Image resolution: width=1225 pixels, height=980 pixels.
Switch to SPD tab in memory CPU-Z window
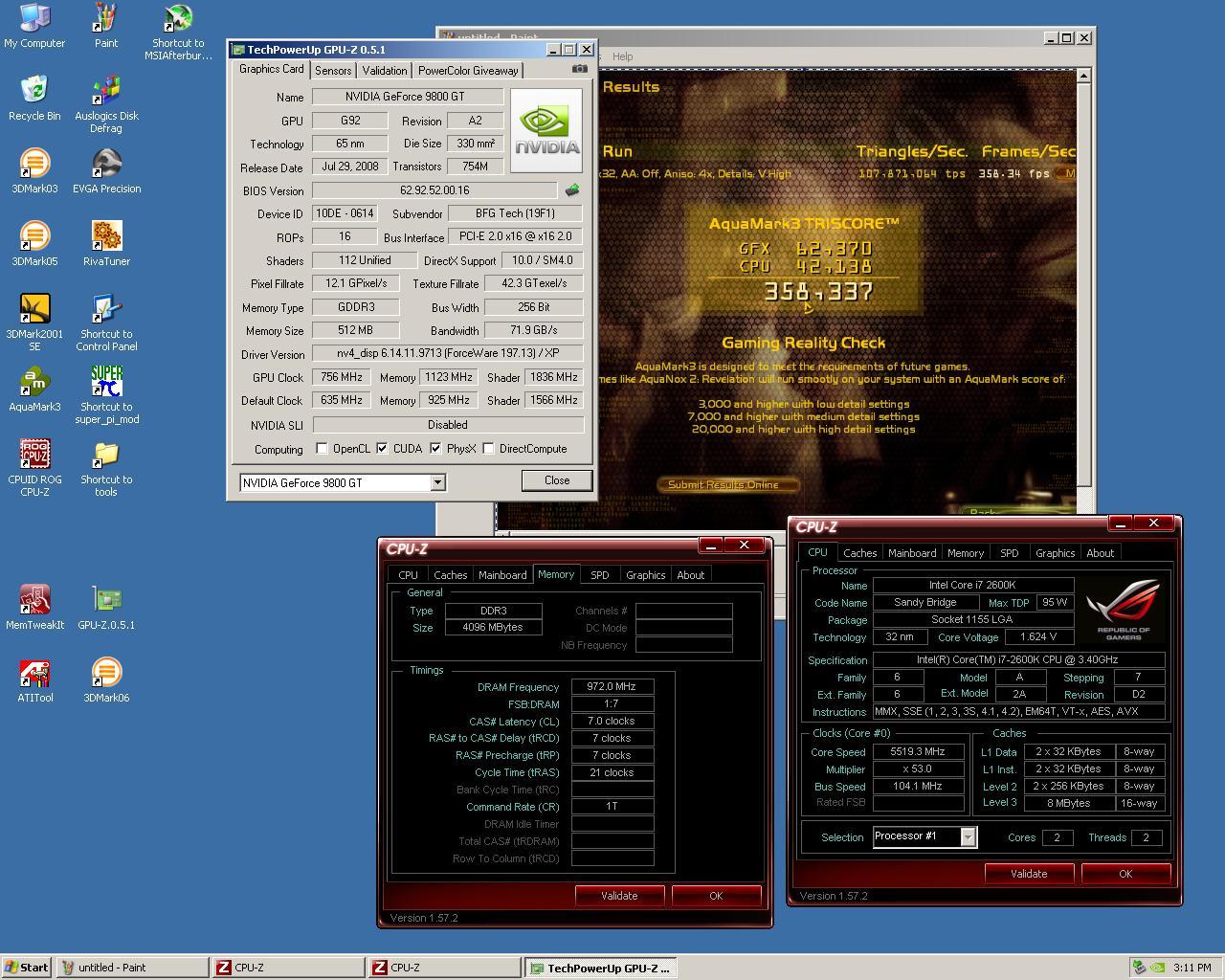pos(599,575)
